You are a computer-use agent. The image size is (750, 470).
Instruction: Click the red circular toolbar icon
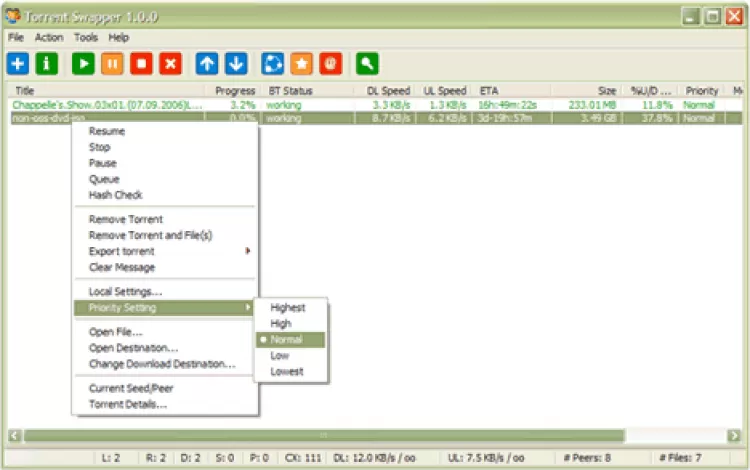(x=331, y=64)
